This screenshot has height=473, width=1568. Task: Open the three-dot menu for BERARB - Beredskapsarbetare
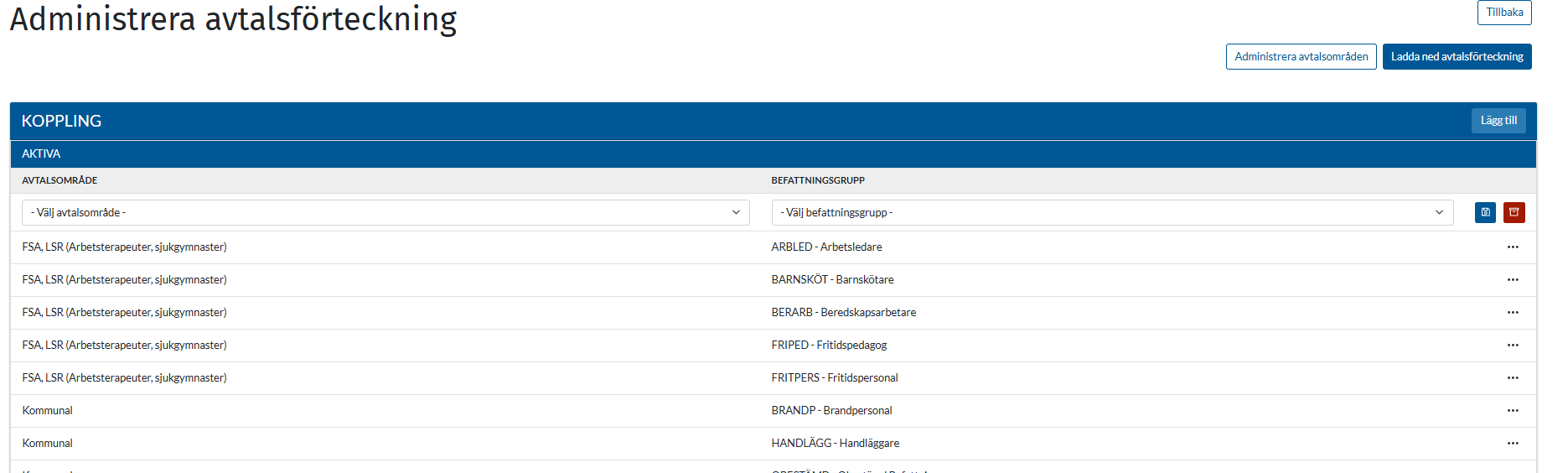pos(1512,313)
